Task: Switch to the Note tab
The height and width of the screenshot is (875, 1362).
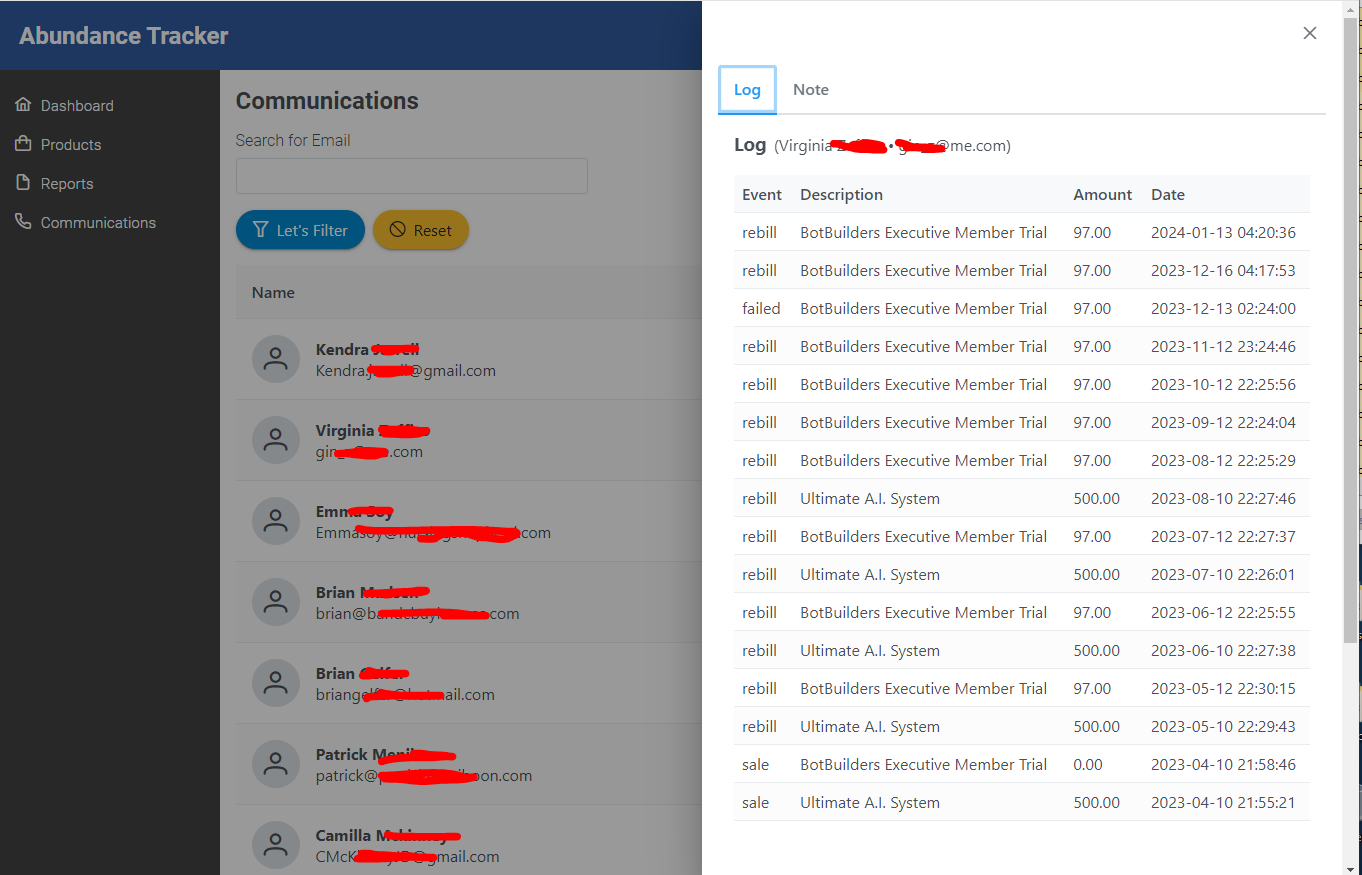Action: tap(811, 90)
